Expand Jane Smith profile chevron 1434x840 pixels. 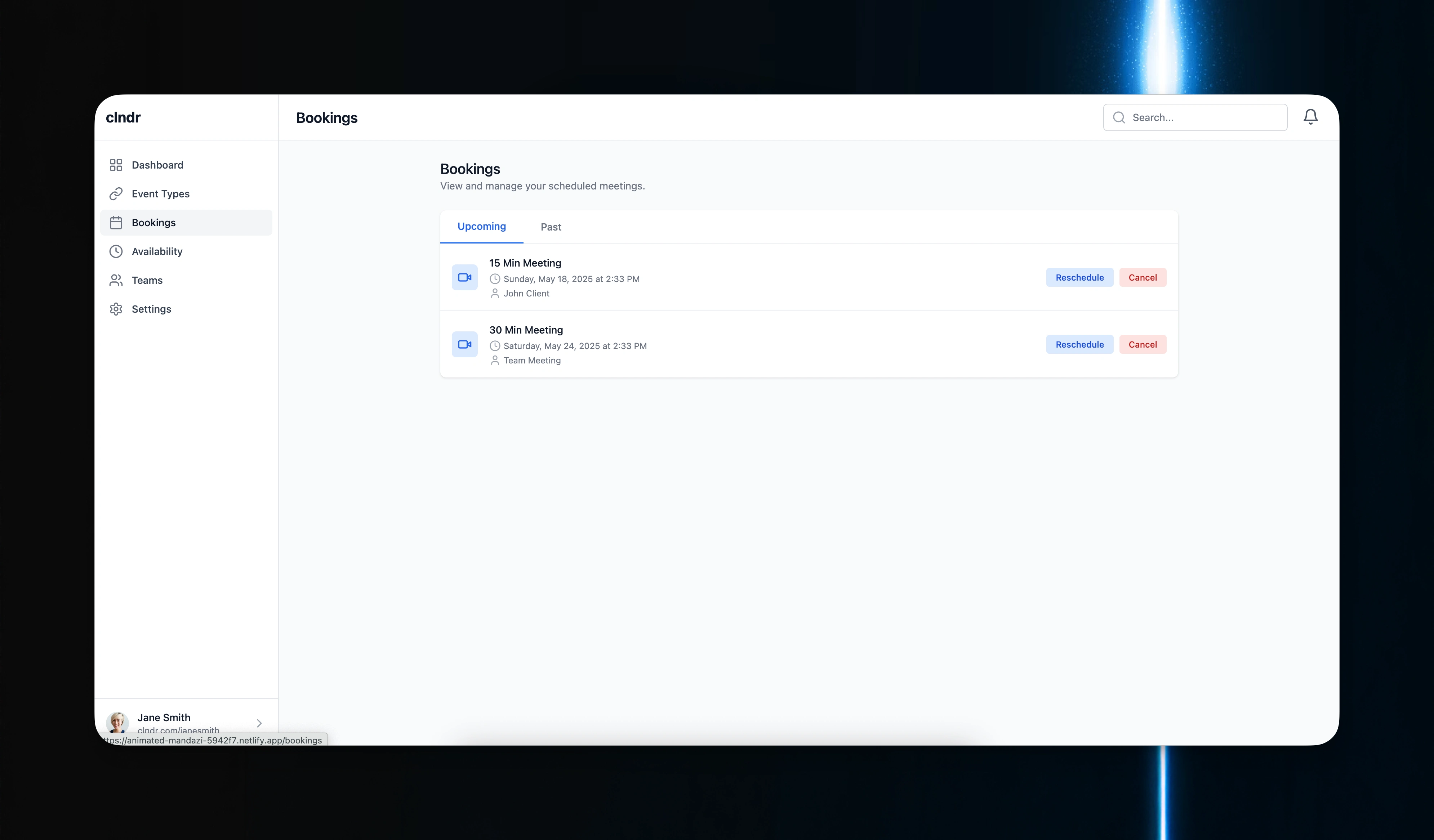tap(259, 723)
